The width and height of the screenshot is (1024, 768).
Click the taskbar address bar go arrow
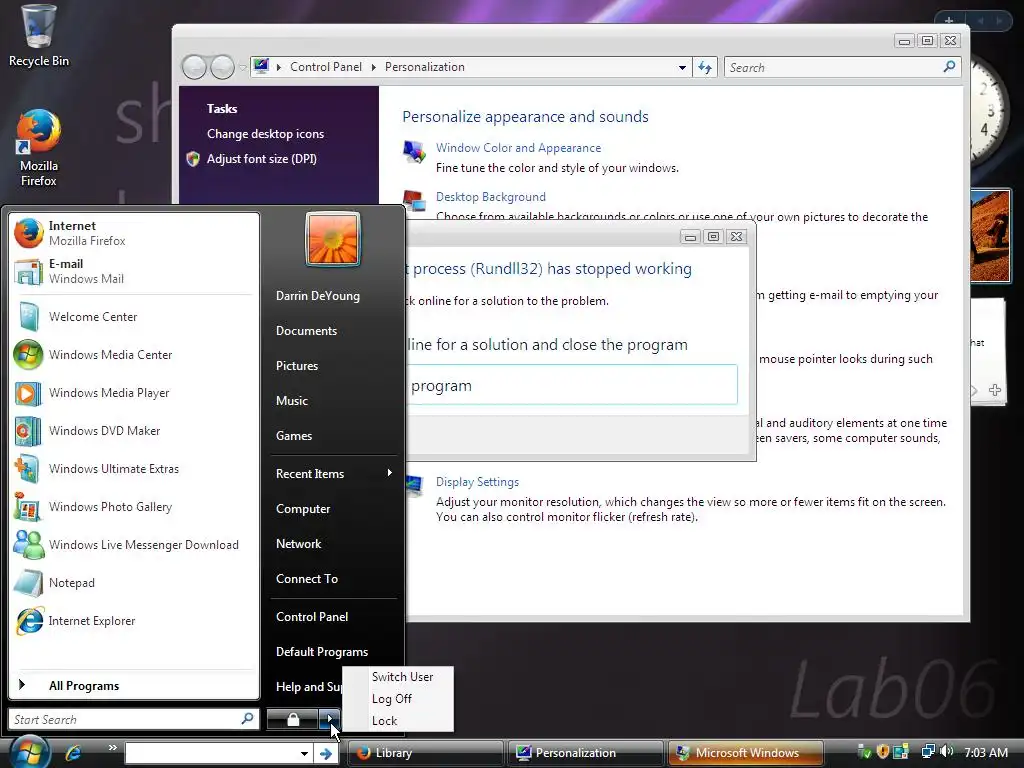[326, 754]
